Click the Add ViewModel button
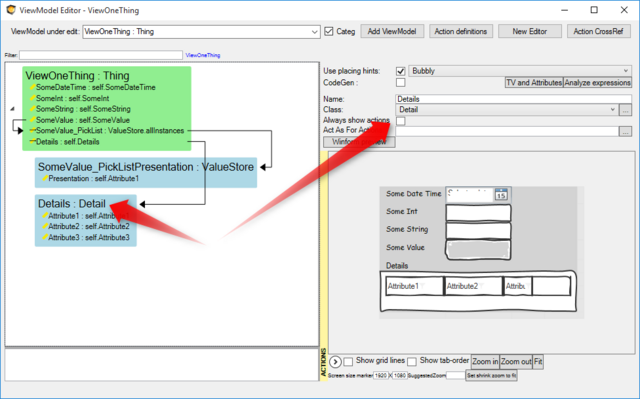The height and width of the screenshot is (399, 640). tap(392, 31)
